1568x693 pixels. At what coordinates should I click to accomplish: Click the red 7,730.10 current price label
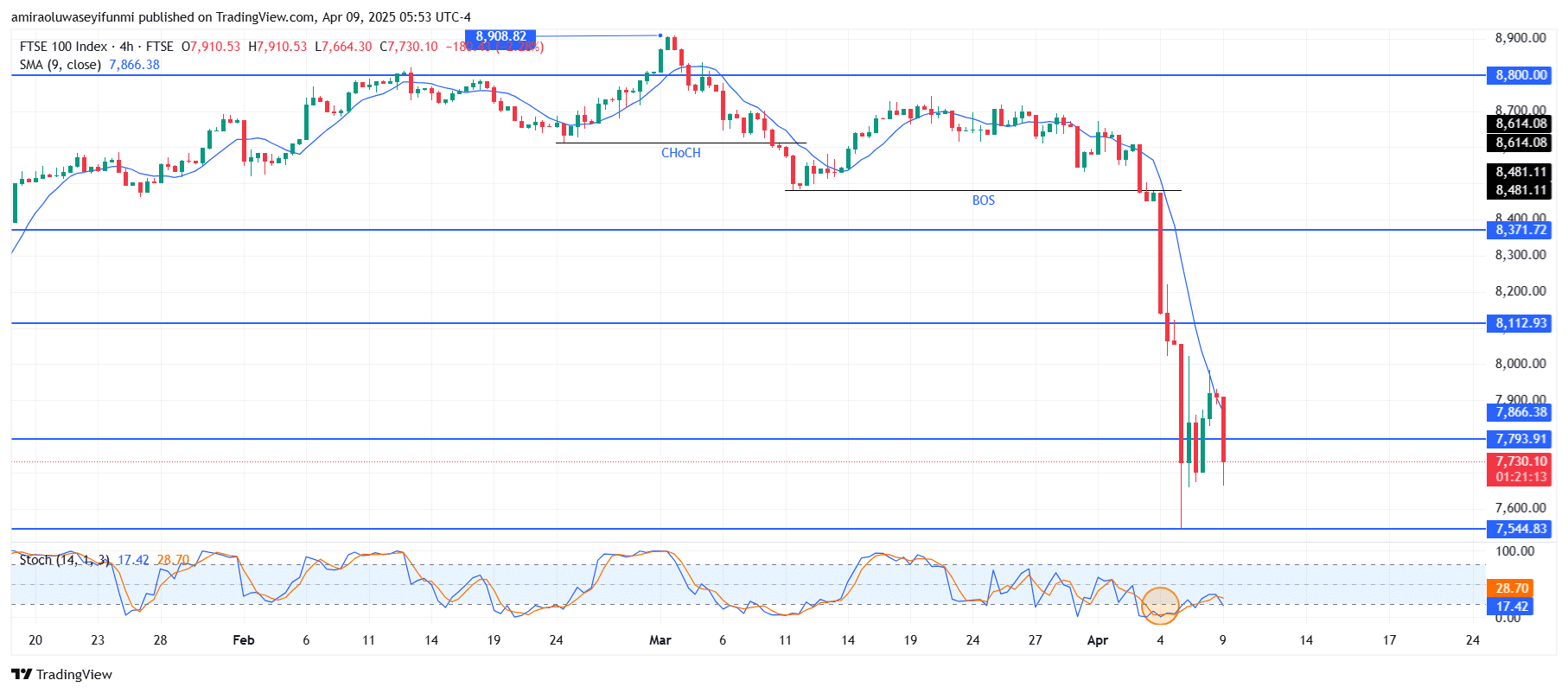point(1520,462)
